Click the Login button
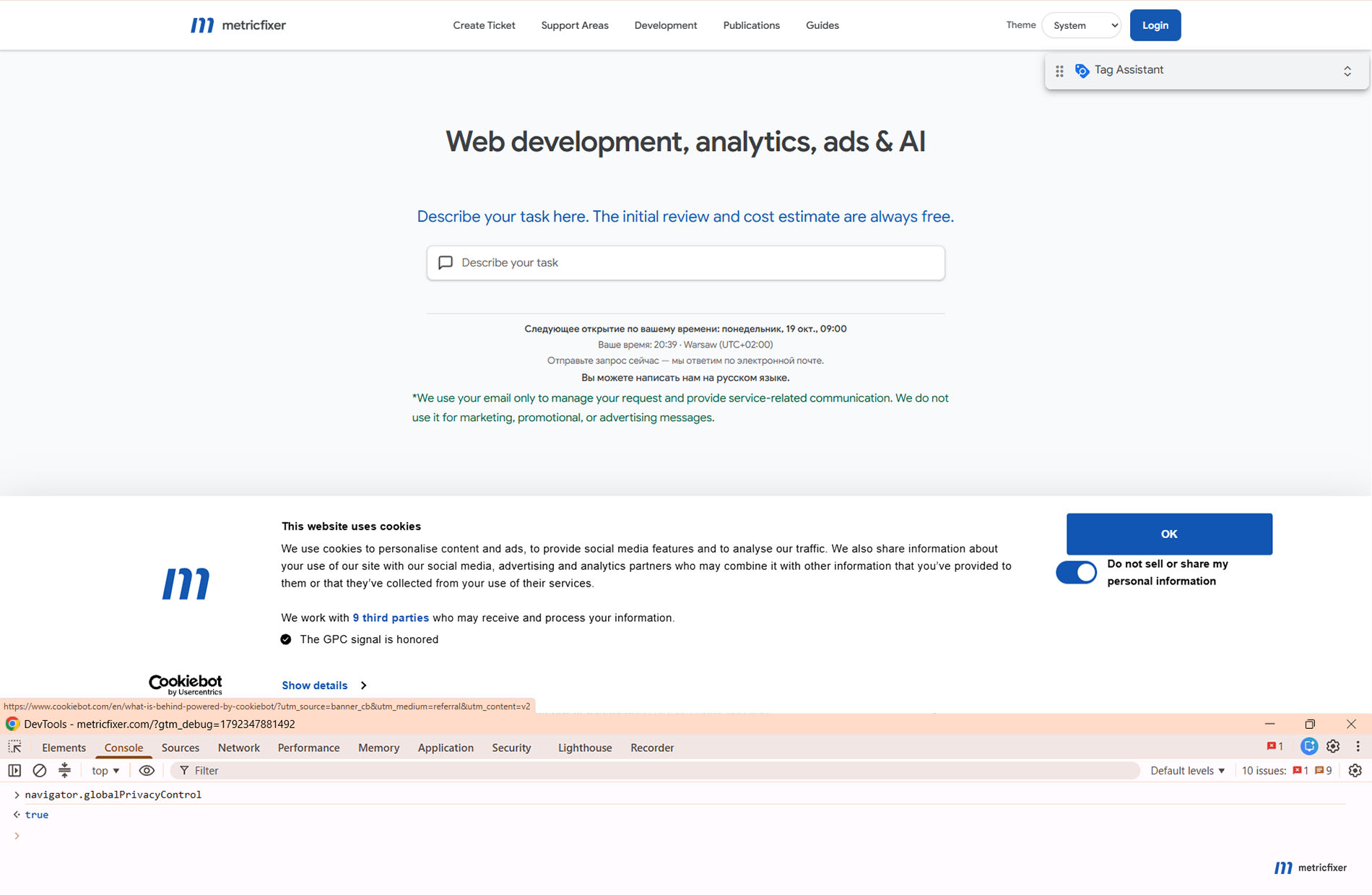 (x=1155, y=25)
